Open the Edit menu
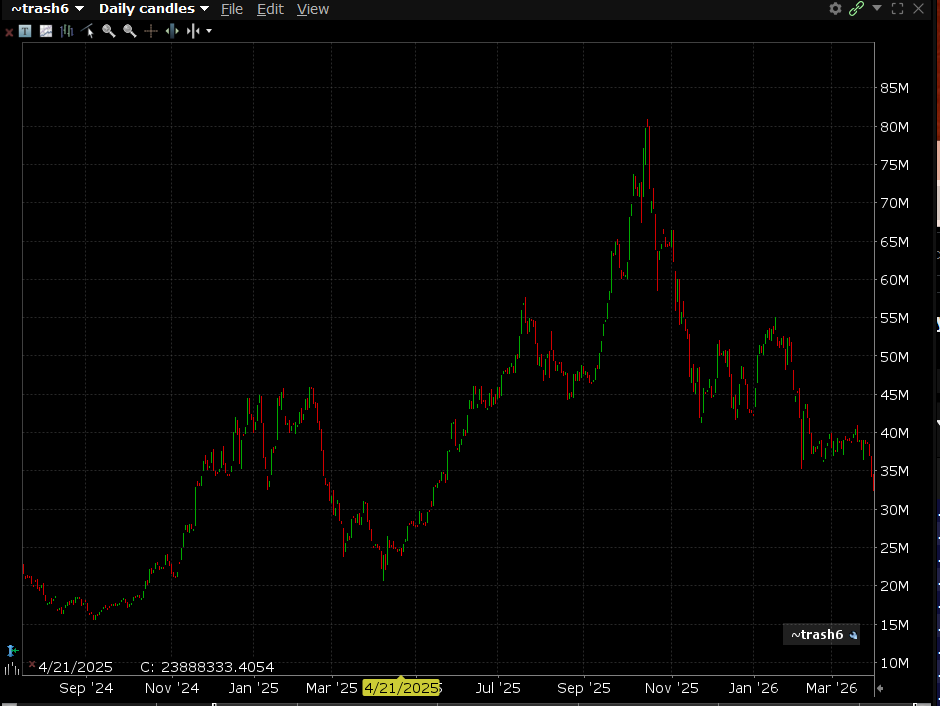The height and width of the screenshot is (706, 940). tap(270, 9)
